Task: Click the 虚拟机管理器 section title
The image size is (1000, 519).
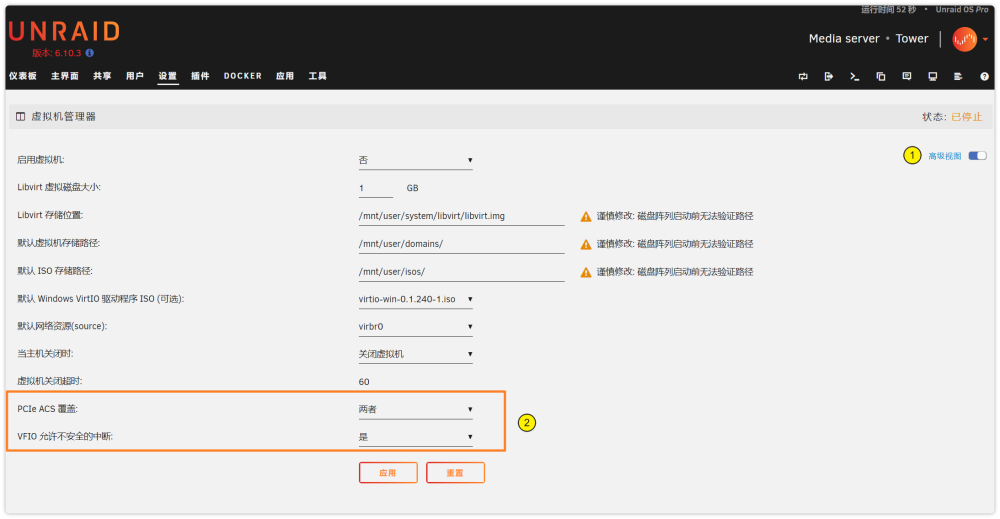Action: [x=64, y=117]
